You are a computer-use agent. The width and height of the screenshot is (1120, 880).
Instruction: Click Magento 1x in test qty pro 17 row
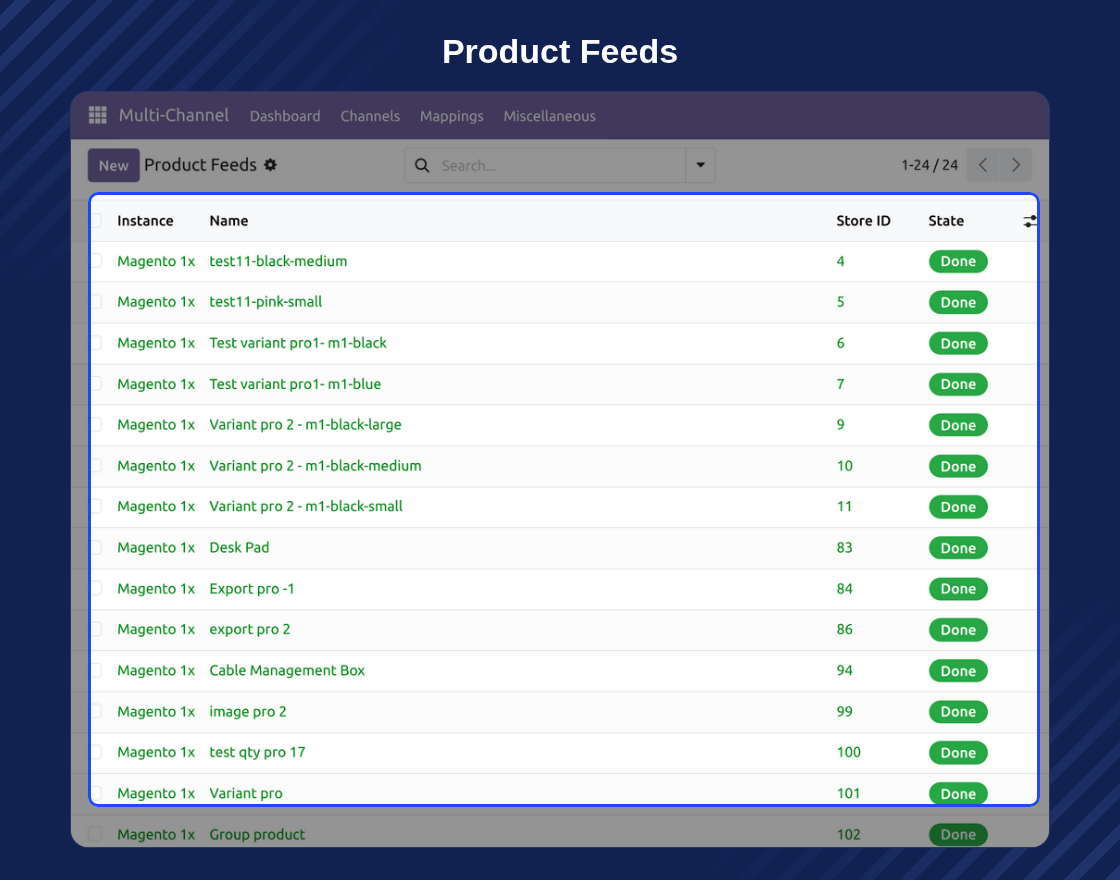pos(156,752)
